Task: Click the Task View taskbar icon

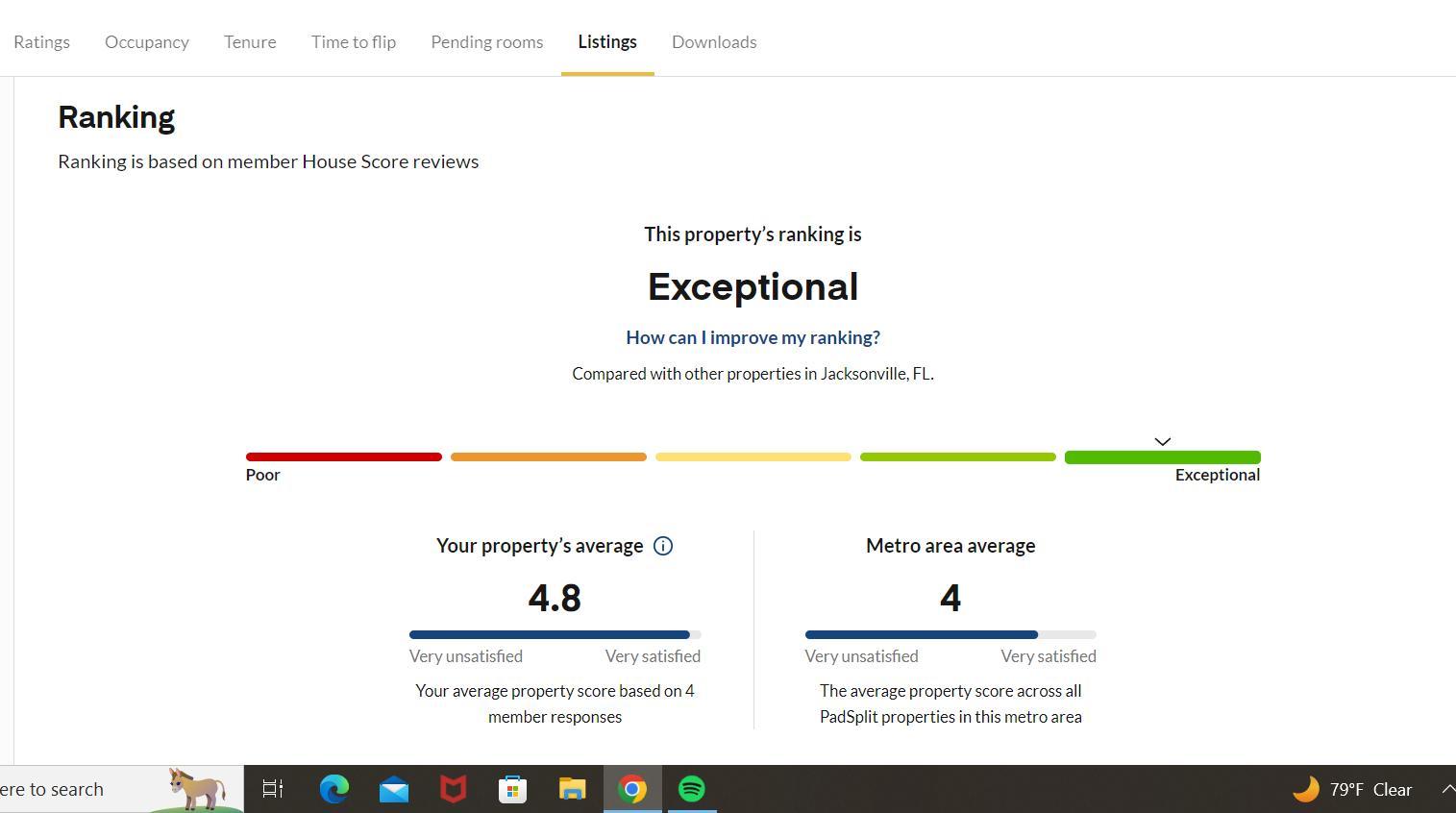Action: pyautogui.click(x=273, y=789)
